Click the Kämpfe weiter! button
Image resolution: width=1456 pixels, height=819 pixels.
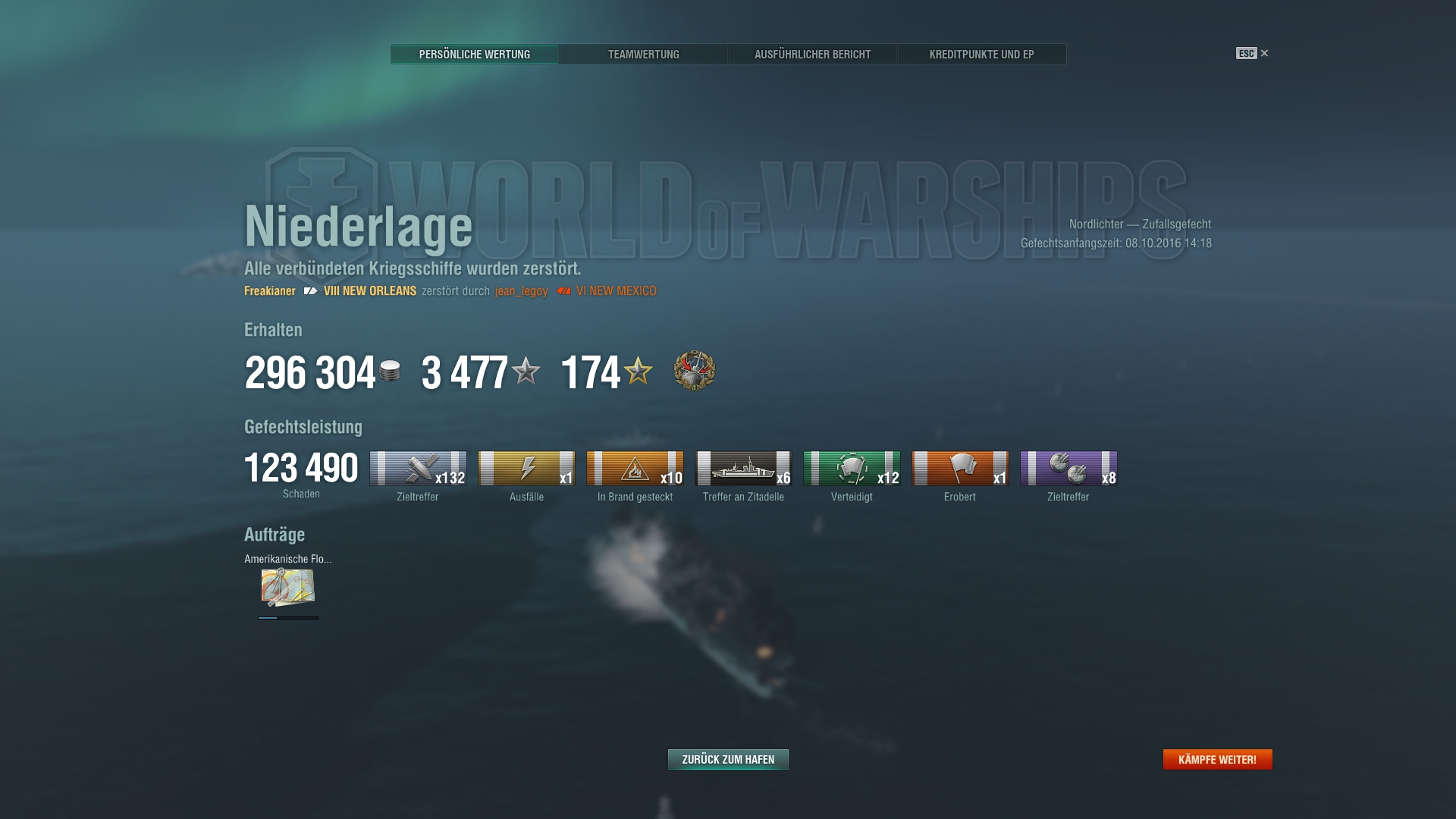(x=1218, y=759)
